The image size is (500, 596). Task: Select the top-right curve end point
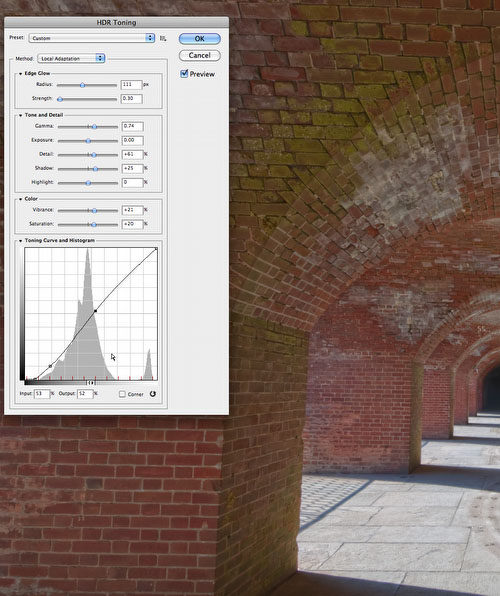pyautogui.click(x=156, y=249)
